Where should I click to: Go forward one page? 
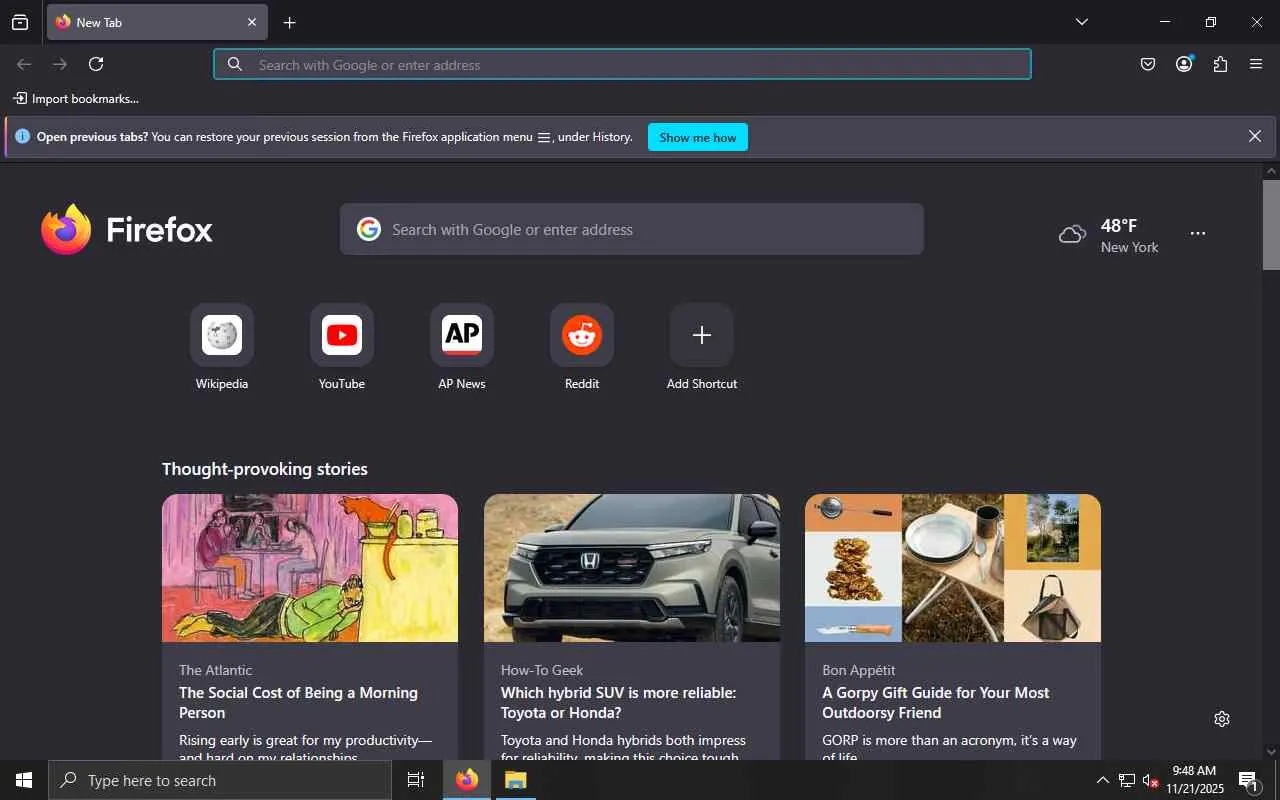point(60,64)
